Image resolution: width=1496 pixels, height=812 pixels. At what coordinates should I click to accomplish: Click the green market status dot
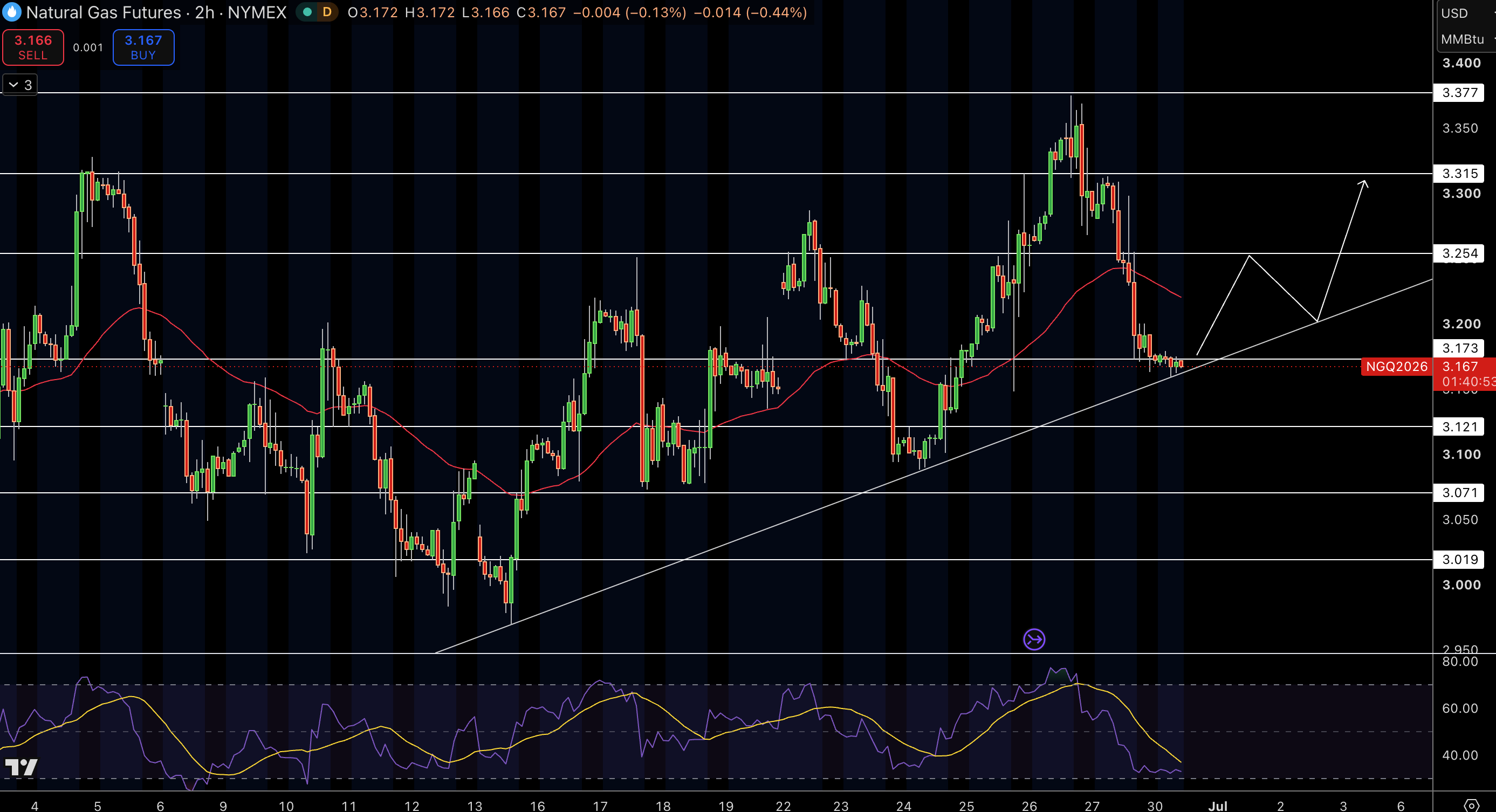tap(307, 12)
